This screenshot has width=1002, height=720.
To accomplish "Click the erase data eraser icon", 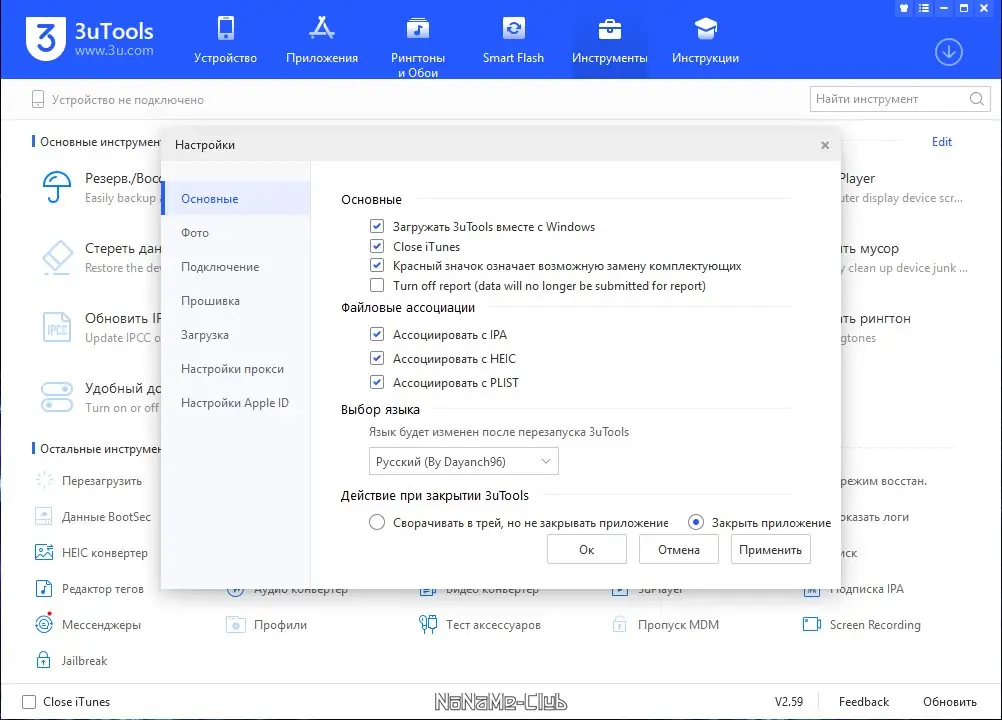I will (x=57, y=257).
